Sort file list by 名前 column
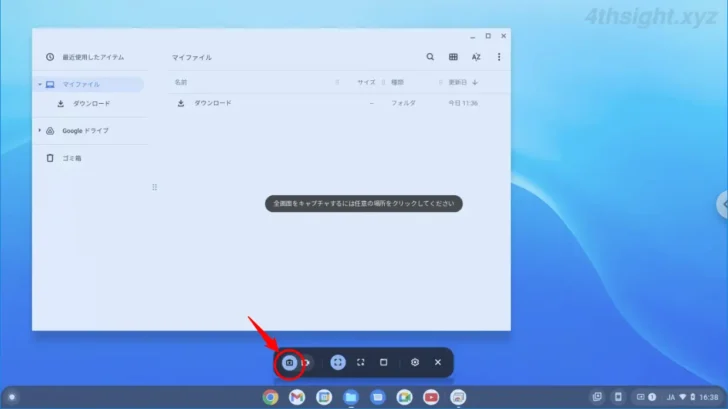This screenshot has width=728, height=409. pyautogui.click(x=181, y=82)
